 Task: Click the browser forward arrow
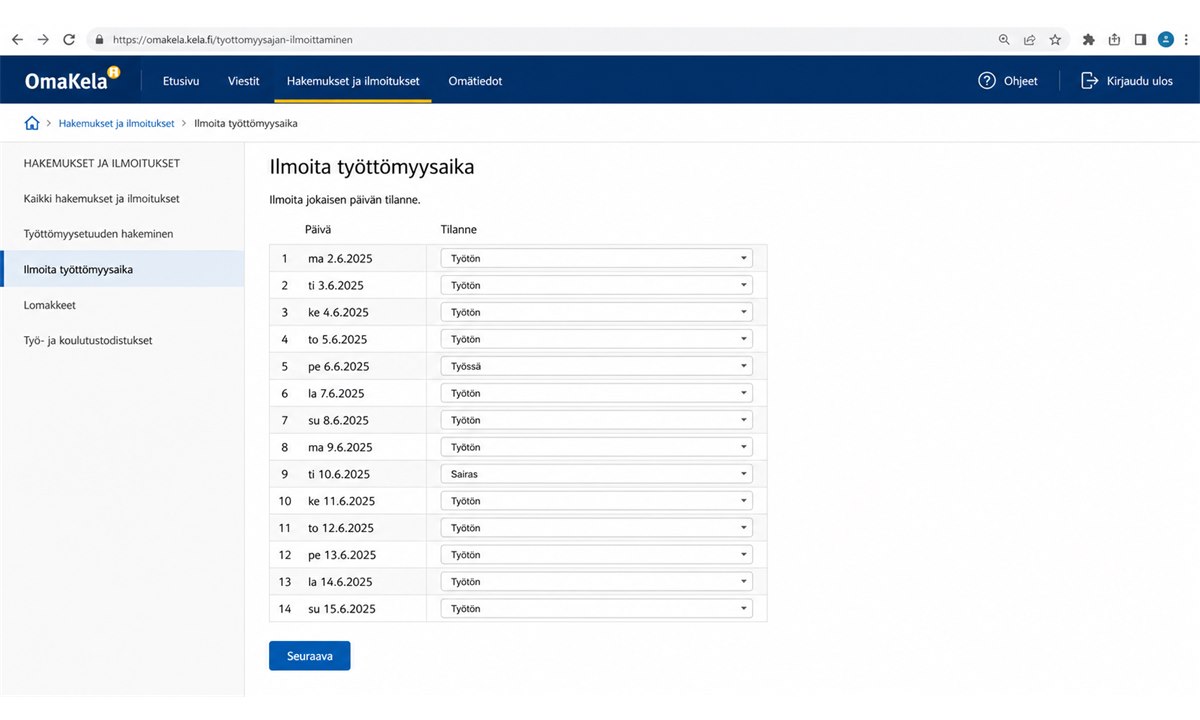pos(43,40)
